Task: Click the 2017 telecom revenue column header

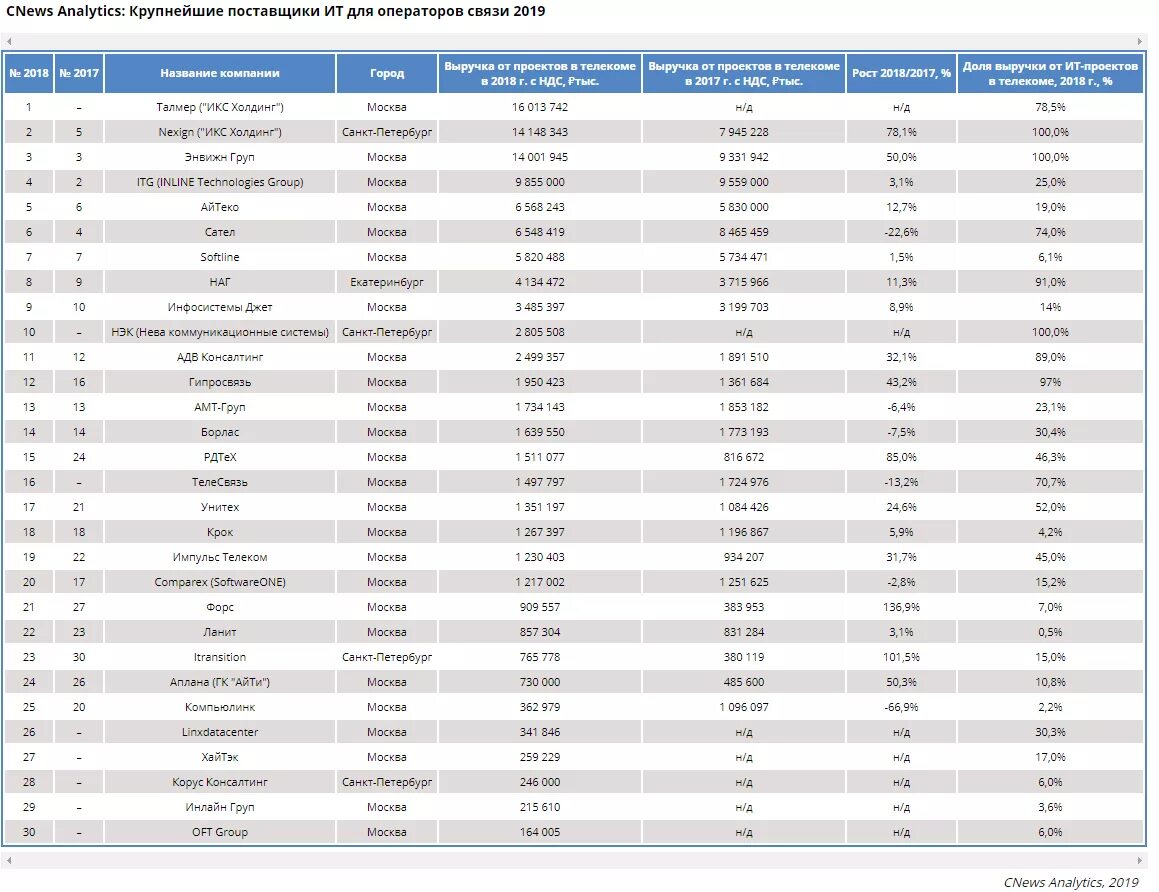Action: (x=744, y=73)
